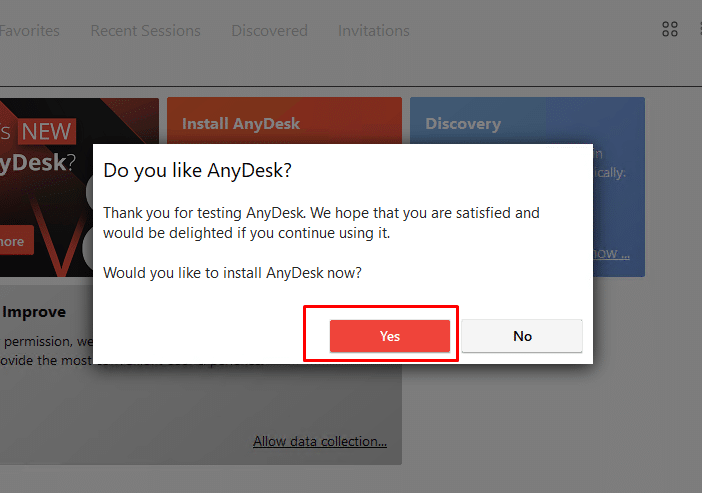This screenshot has height=493, width=702.
Task: Click the NEW red label badge
Action: point(47,132)
